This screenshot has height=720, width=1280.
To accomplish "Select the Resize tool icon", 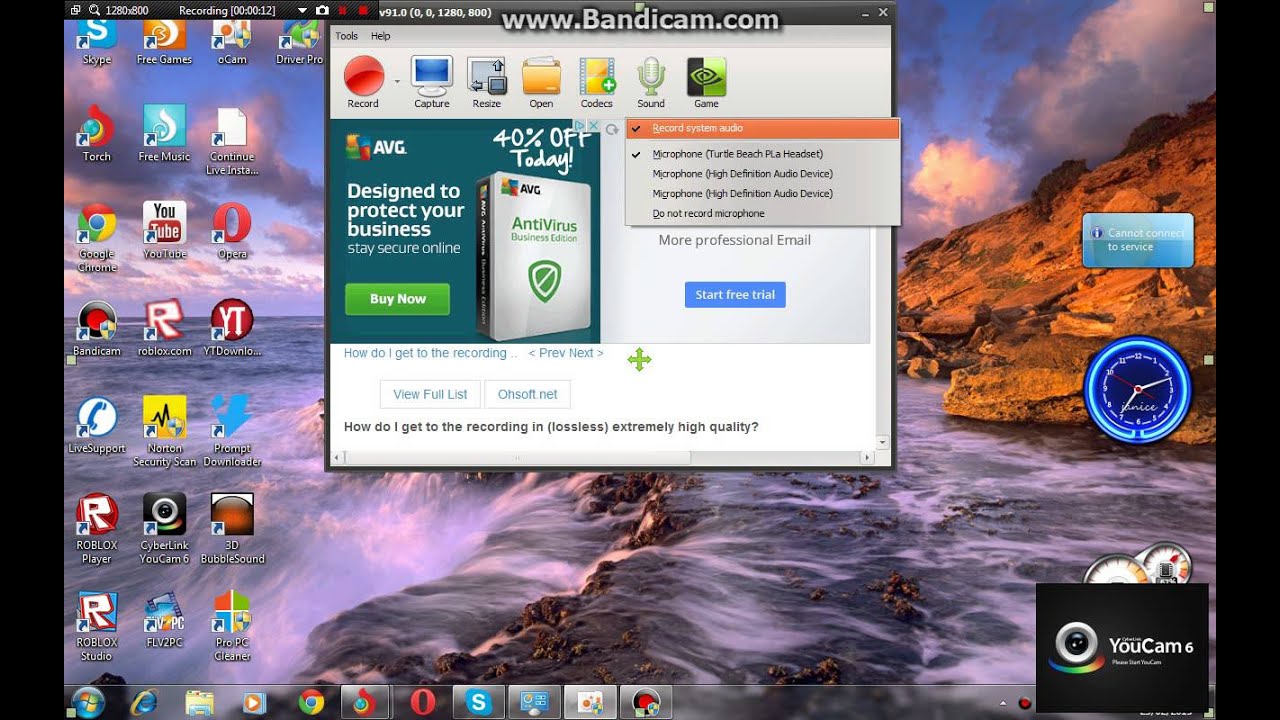I will coord(487,83).
